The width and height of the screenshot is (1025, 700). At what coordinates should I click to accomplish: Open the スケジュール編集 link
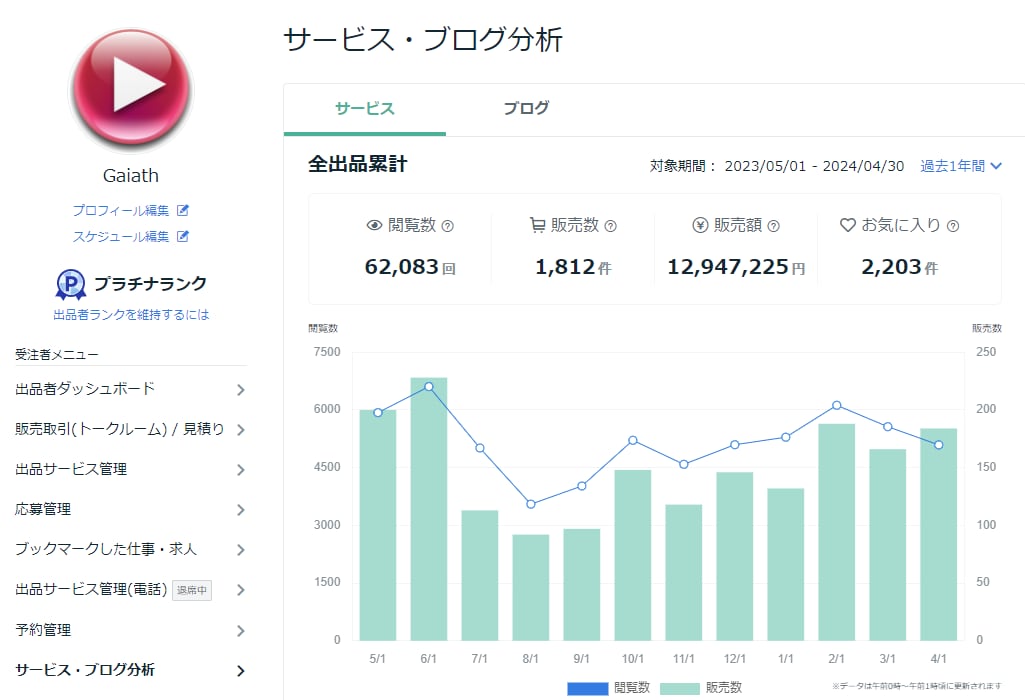pyautogui.click(x=121, y=237)
